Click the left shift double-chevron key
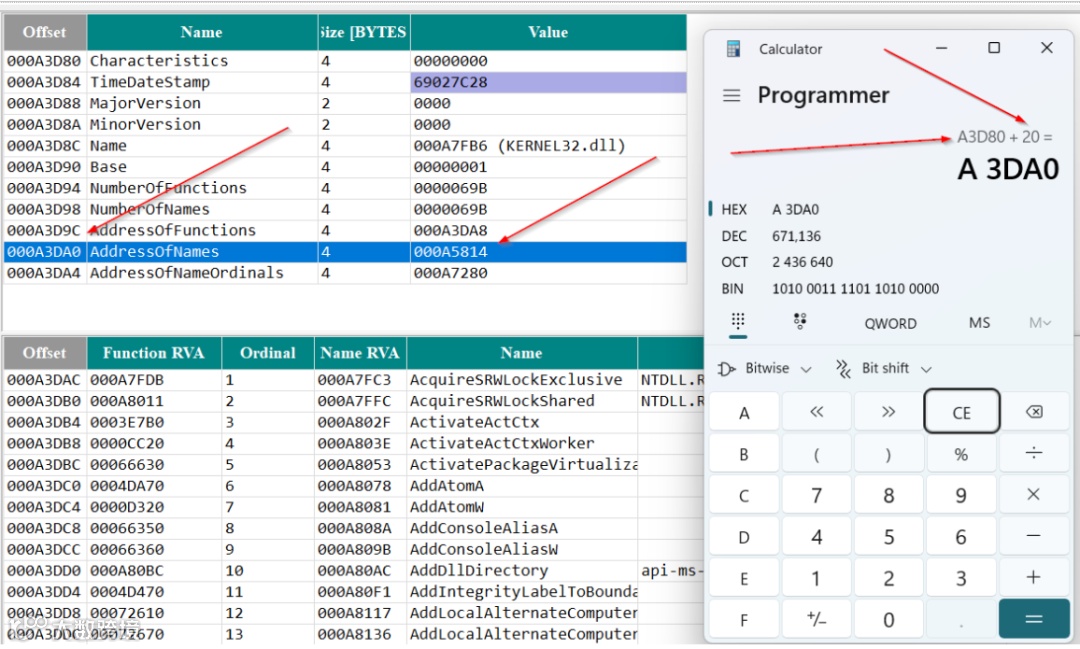 816,412
